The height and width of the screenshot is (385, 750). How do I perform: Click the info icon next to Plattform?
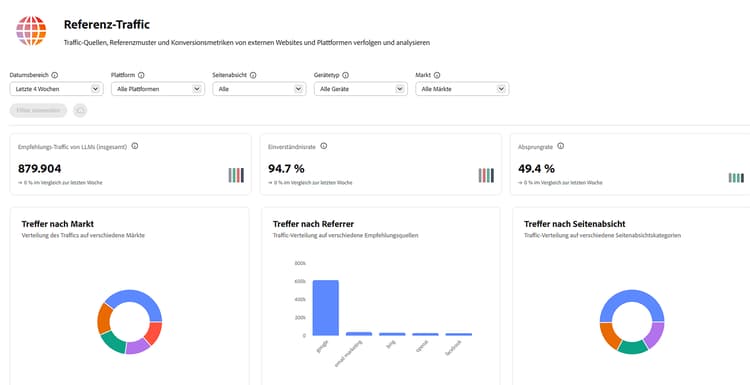(141, 75)
